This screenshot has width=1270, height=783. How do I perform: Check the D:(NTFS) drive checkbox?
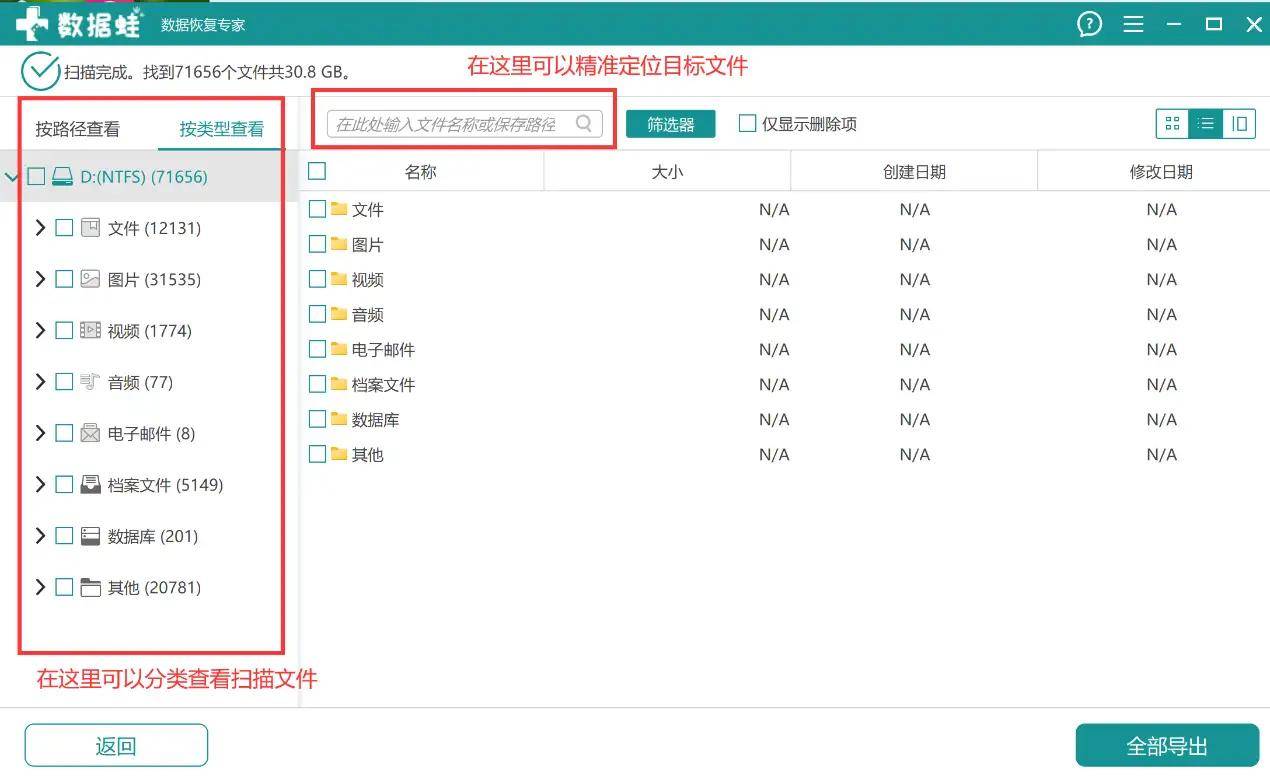(x=36, y=176)
